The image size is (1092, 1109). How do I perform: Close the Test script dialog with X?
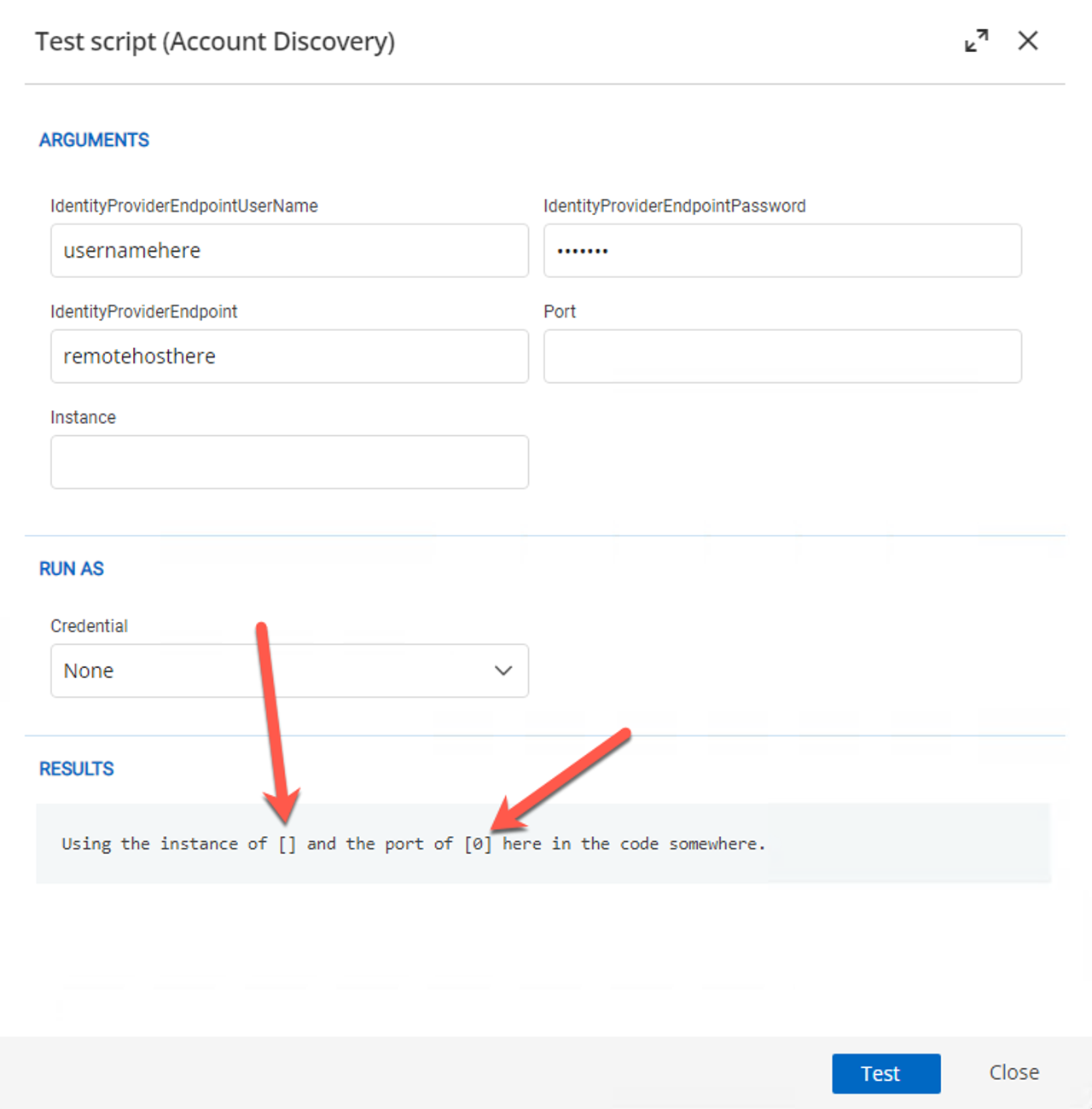click(x=1028, y=40)
